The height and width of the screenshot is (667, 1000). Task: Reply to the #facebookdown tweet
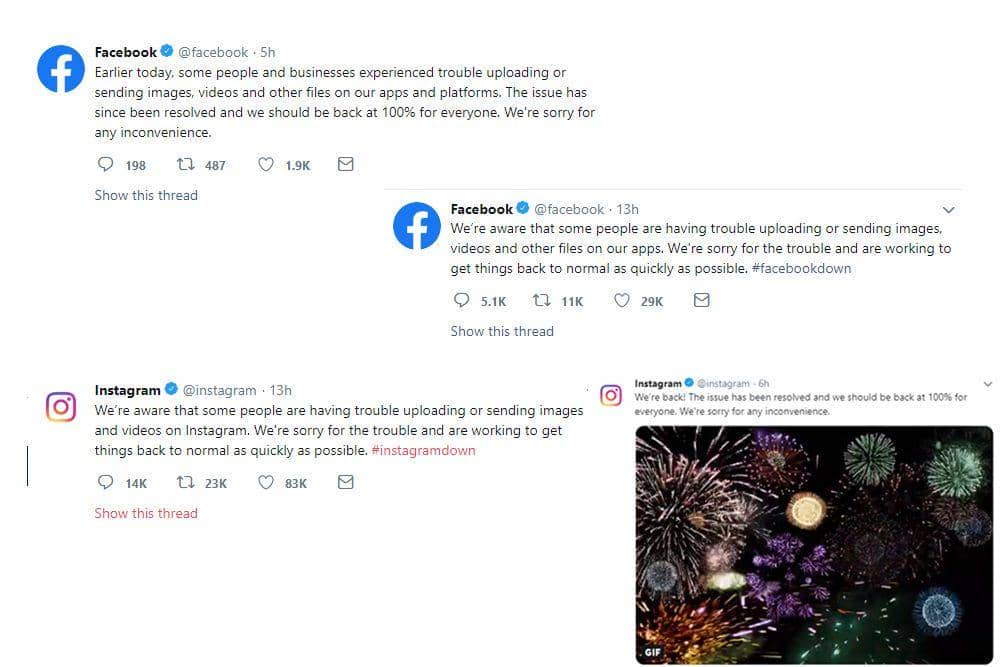[x=462, y=300]
